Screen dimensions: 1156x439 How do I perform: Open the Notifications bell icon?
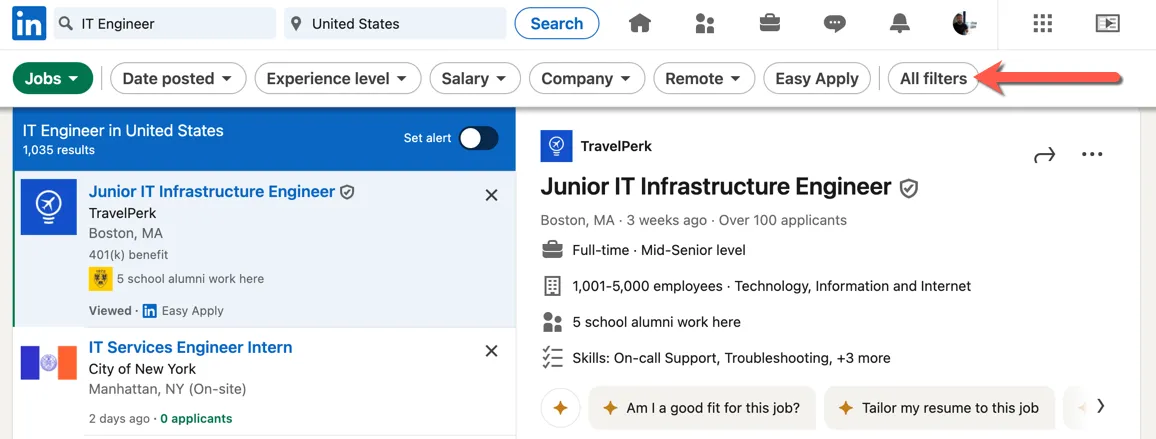click(x=899, y=24)
